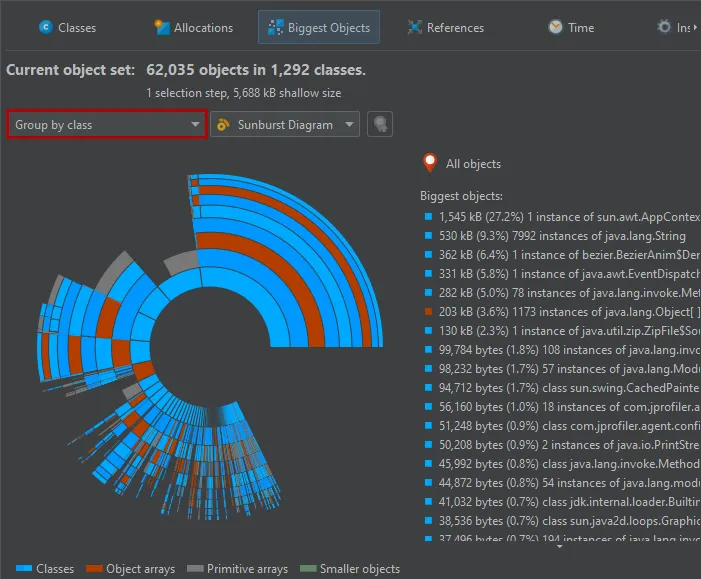Click the Classes tab blue C icon
Image resolution: width=701 pixels, height=579 pixels.
pos(46,27)
